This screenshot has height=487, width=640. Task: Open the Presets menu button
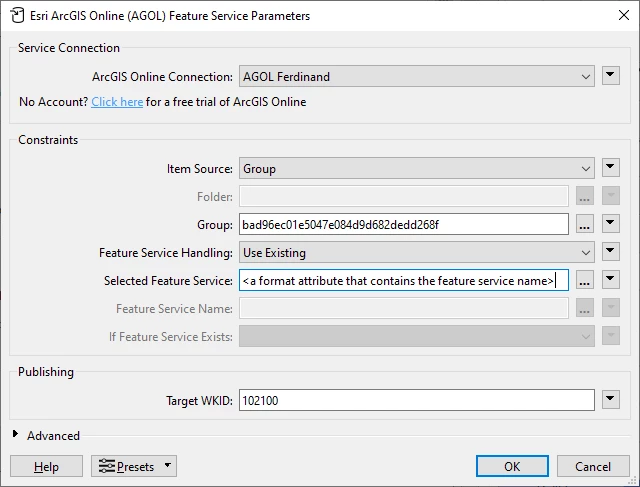pos(134,466)
